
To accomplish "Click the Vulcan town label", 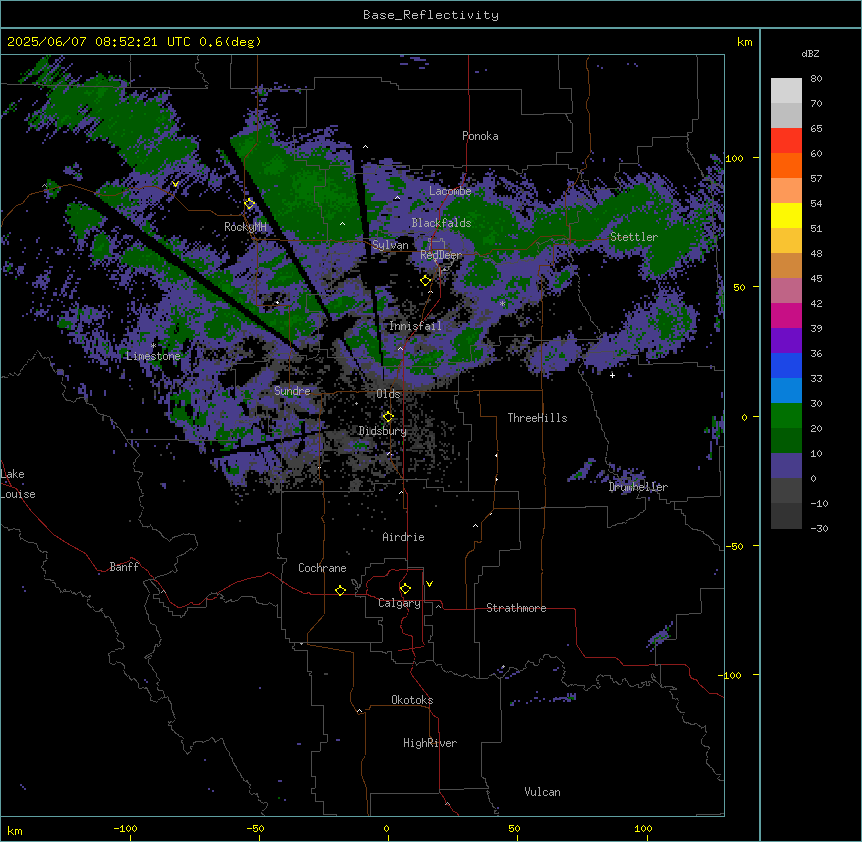I will click(542, 792).
